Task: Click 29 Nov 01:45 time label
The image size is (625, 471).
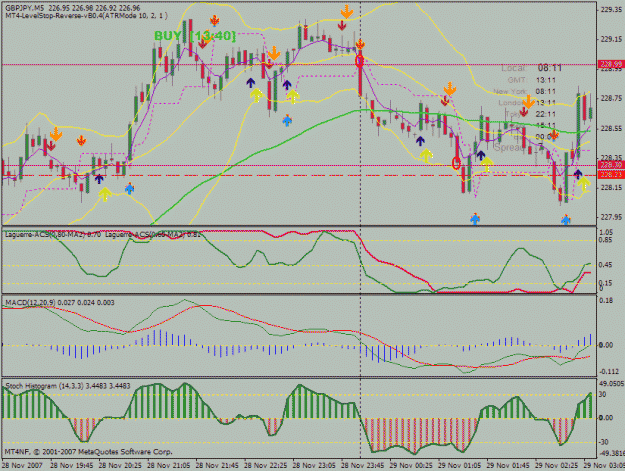Action: 508,465
